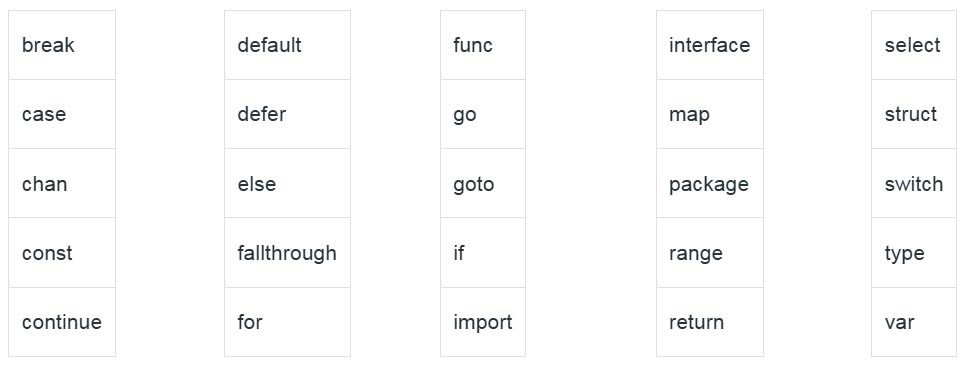Viewport: 966px width, 368px height.
Task: Click the 'return' keyword cell
Action: [710, 322]
